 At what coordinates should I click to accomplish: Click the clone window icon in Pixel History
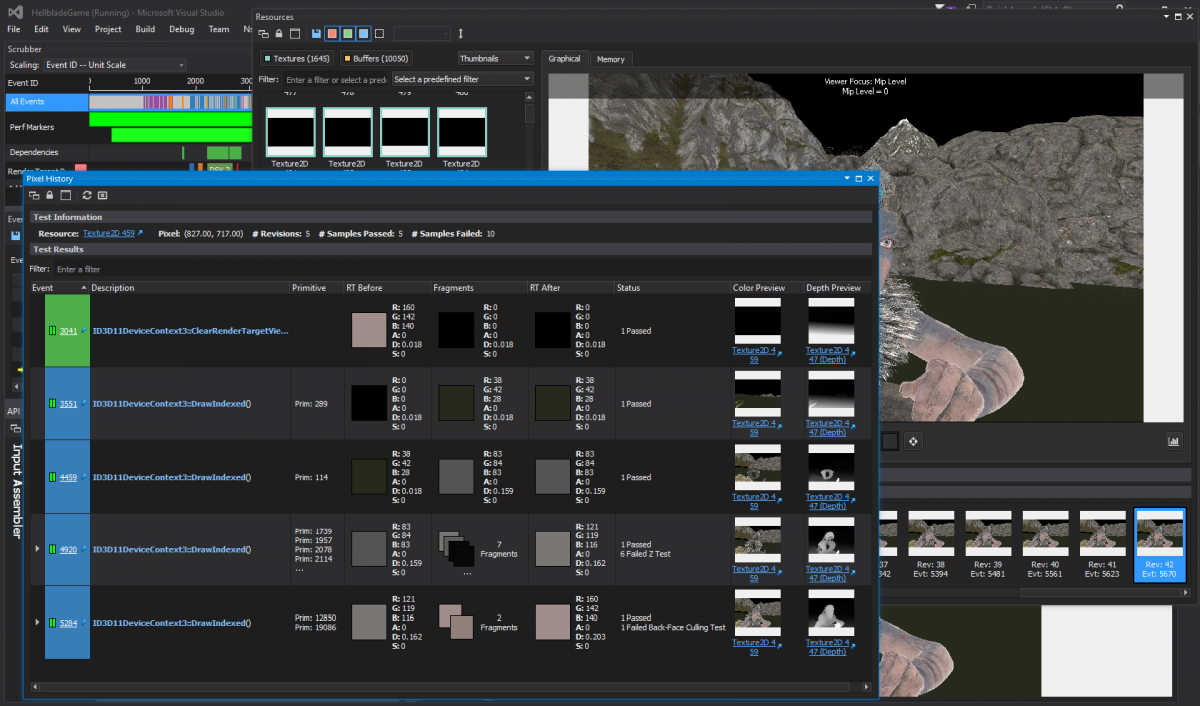34,195
